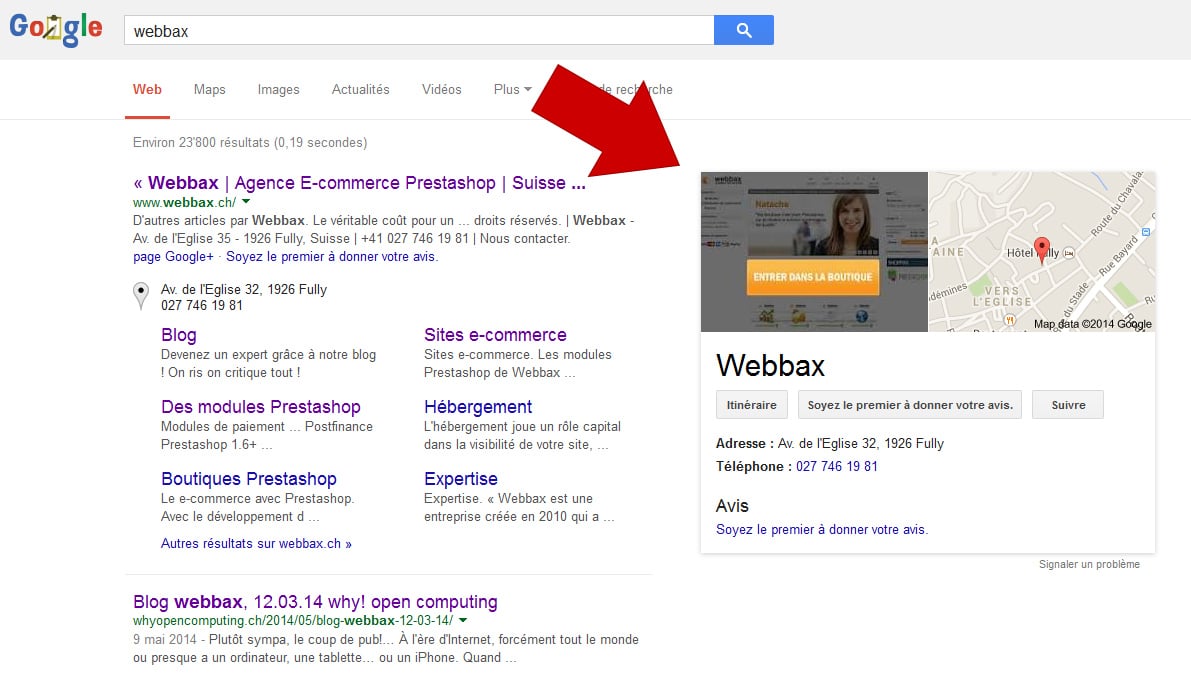Open dropdown arrow next to whyopencomputing.ch URL
The image size is (1191, 674).
point(463,621)
